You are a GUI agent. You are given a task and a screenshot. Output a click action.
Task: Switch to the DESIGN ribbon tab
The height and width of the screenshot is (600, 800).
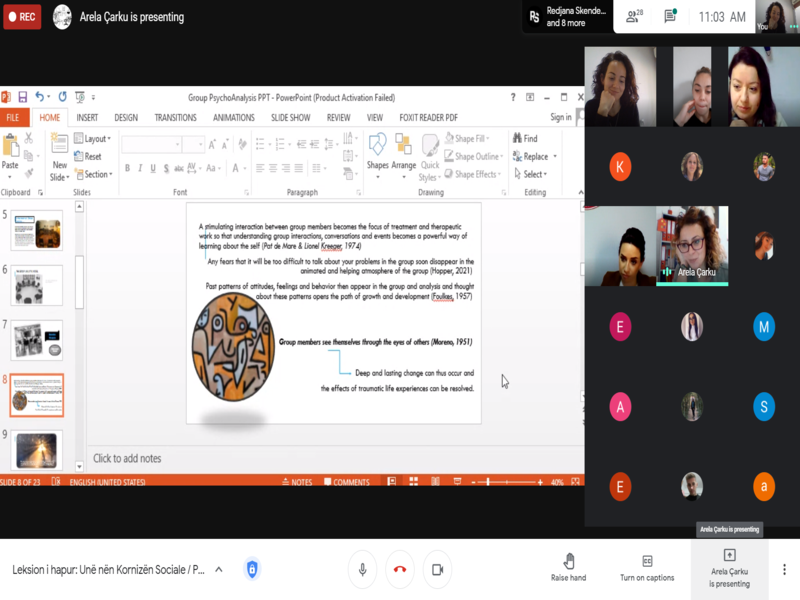tap(126, 117)
